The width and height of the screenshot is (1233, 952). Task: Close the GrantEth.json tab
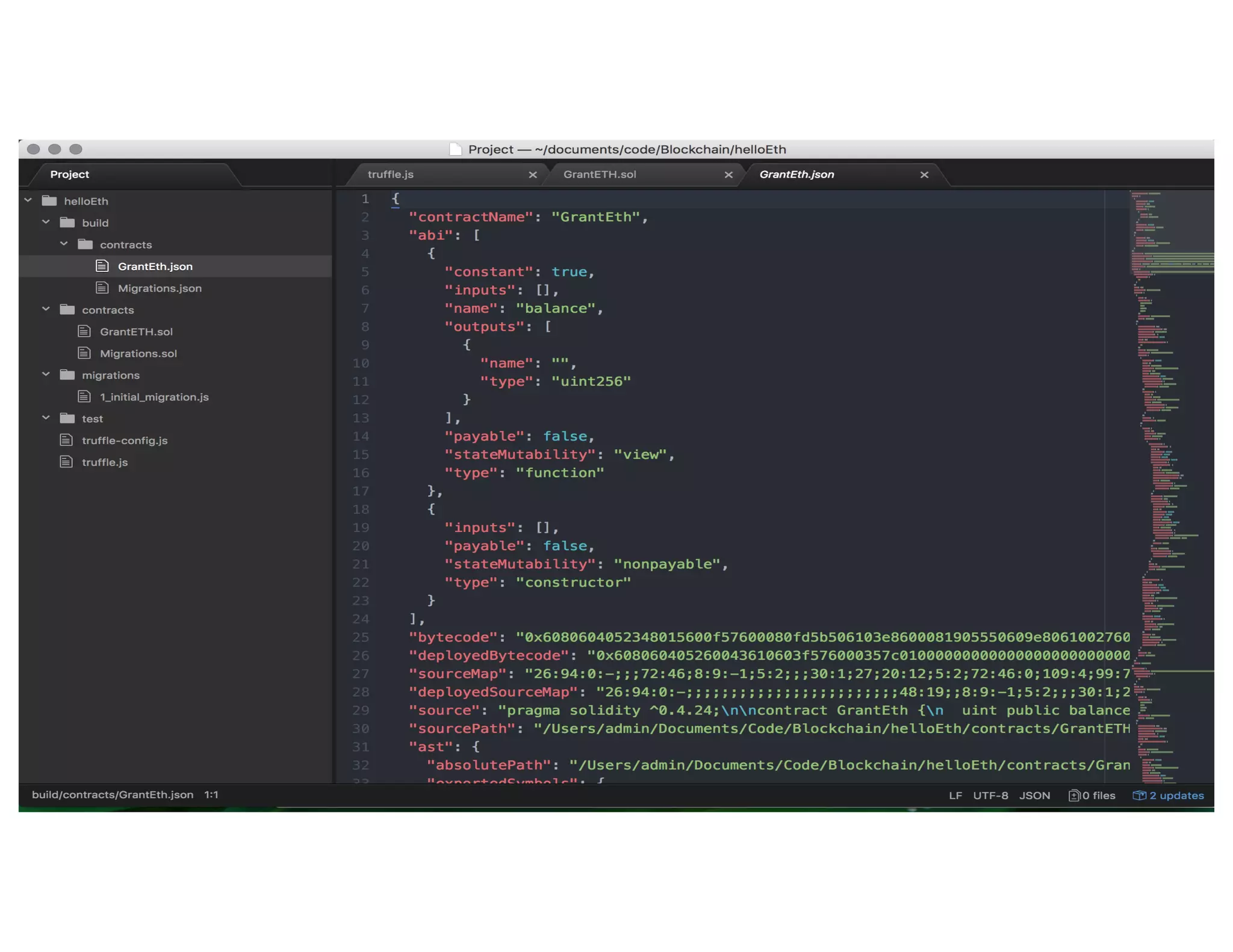(924, 175)
